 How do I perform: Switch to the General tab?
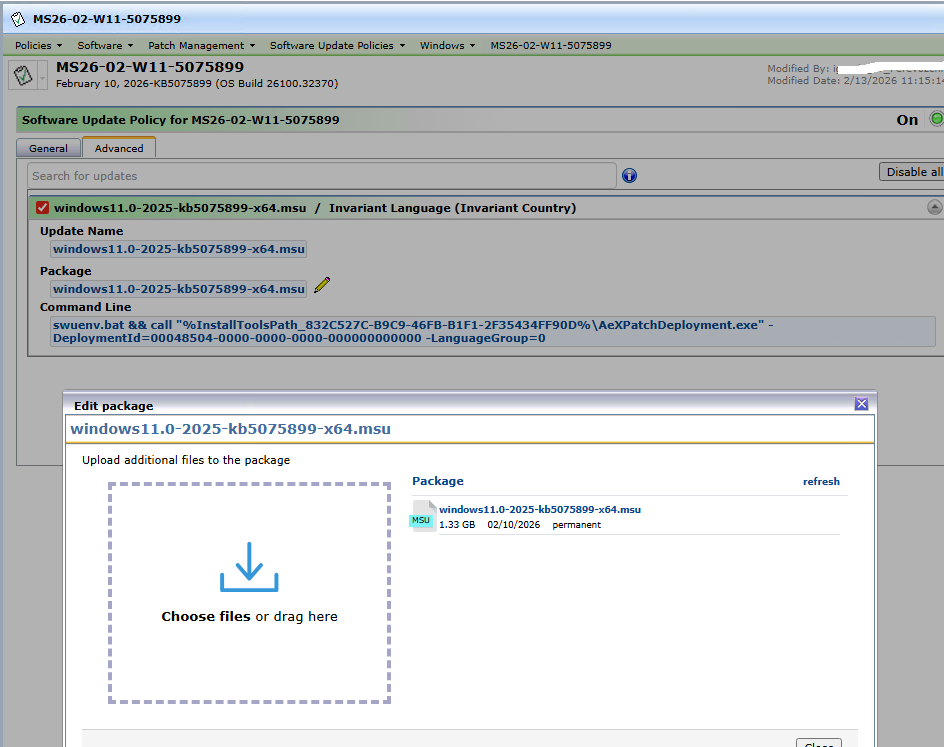(48, 148)
